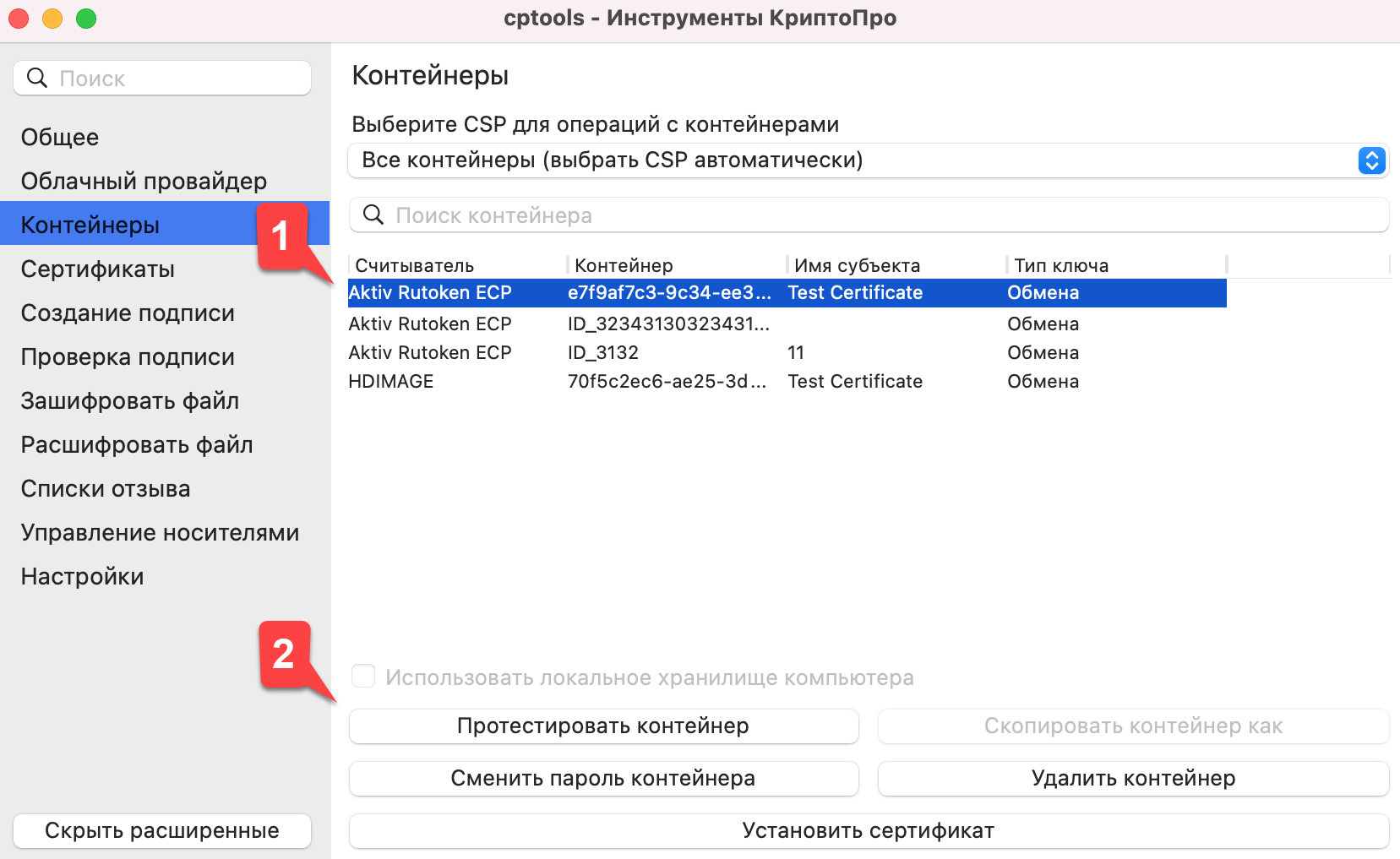Select the HDIMAGE reader row
The width and height of the screenshot is (1400, 859).
(787, 381)
